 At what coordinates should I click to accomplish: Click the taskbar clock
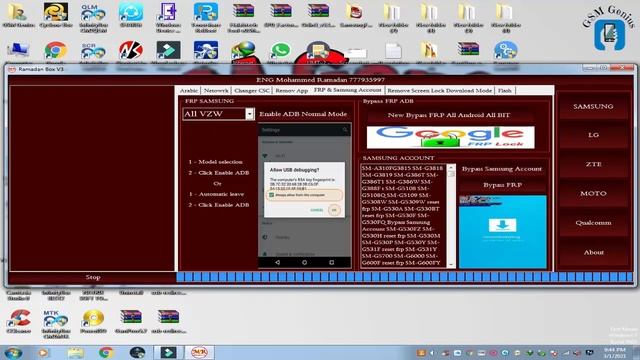(x=615, y=353)
